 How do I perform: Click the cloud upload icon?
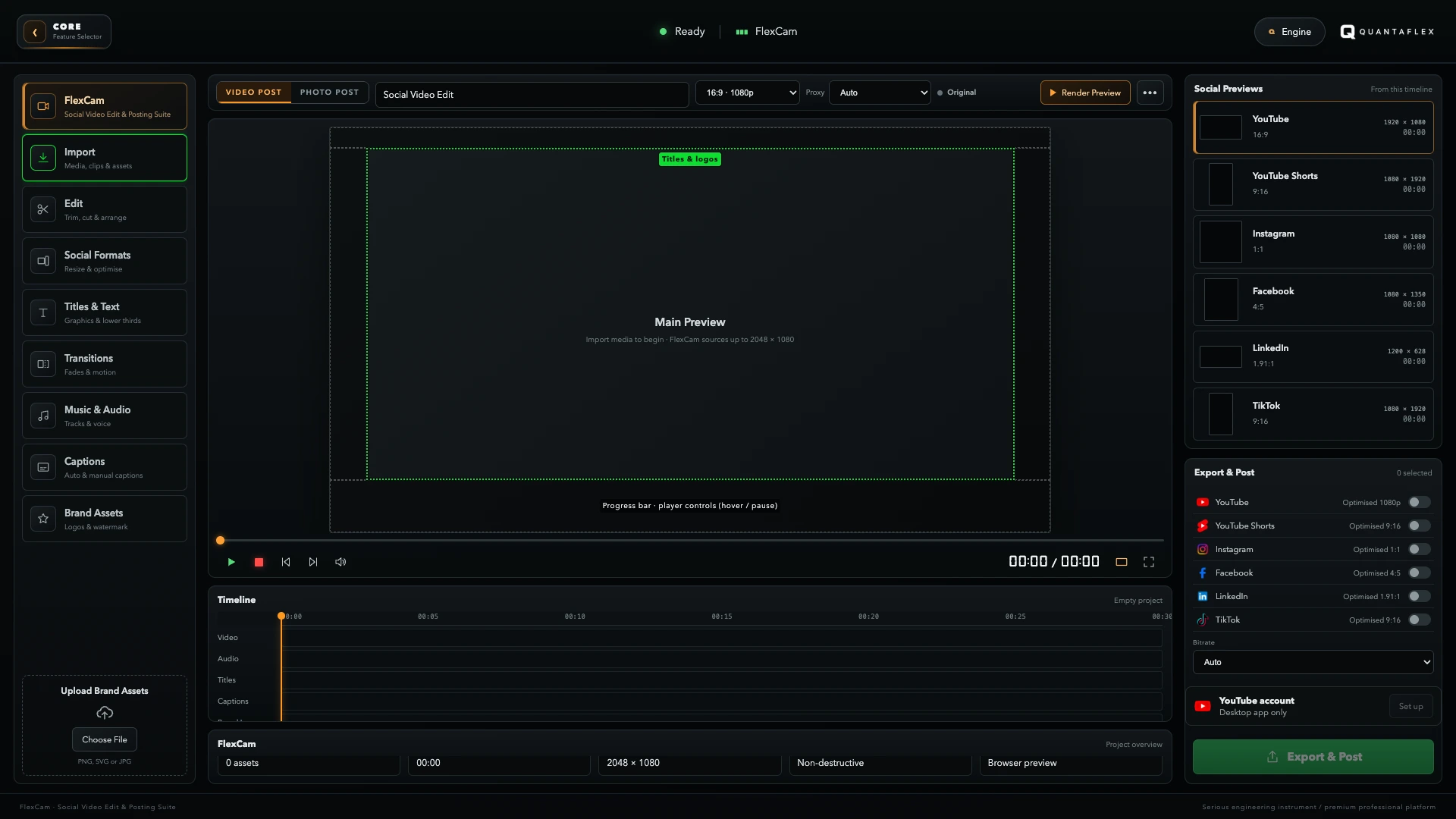click(105, 712)
